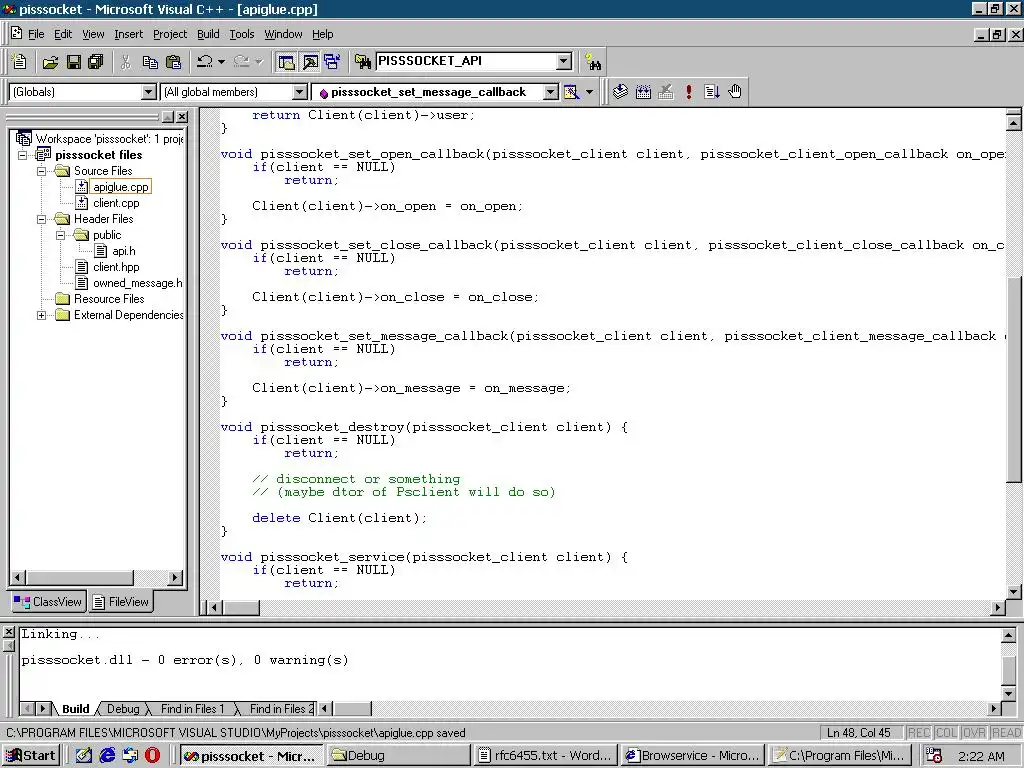Open the Window List icon
The image size is (1024, 768).
tap(332, 62)
